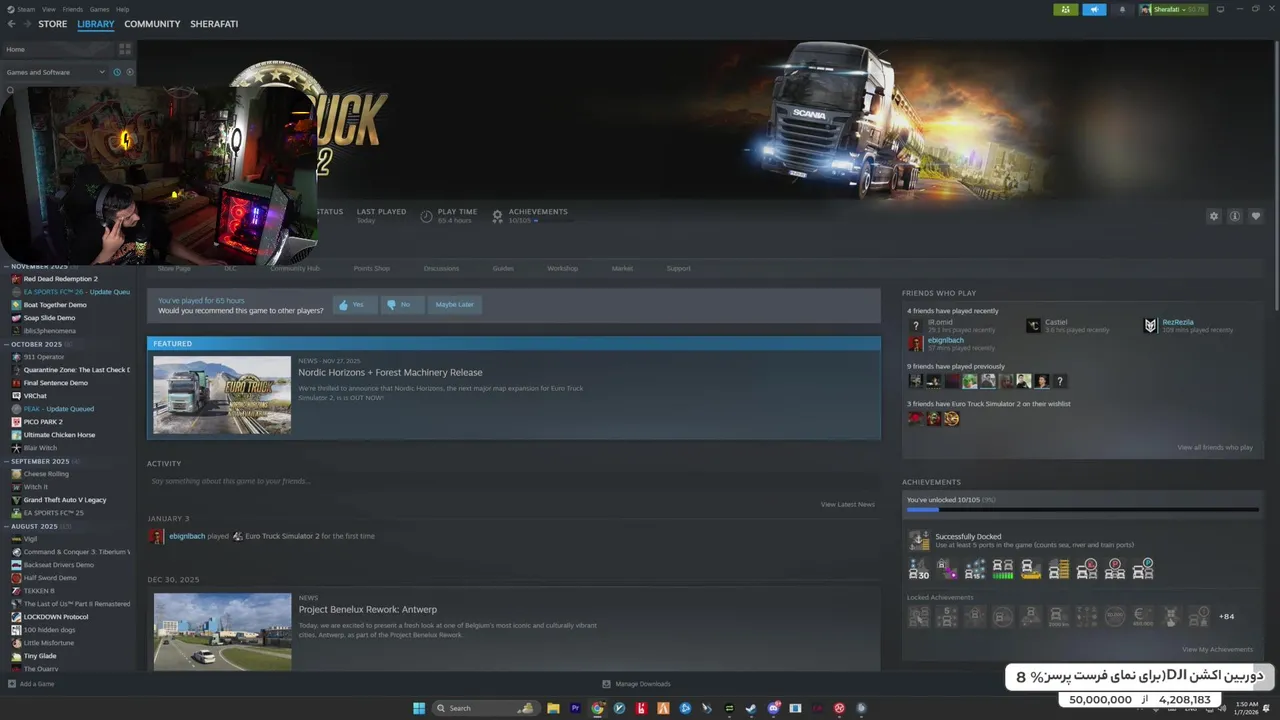Screen dimensions: 1280x720
Task: Show the +84 more locked achievements
Action: coord(1227,617)
